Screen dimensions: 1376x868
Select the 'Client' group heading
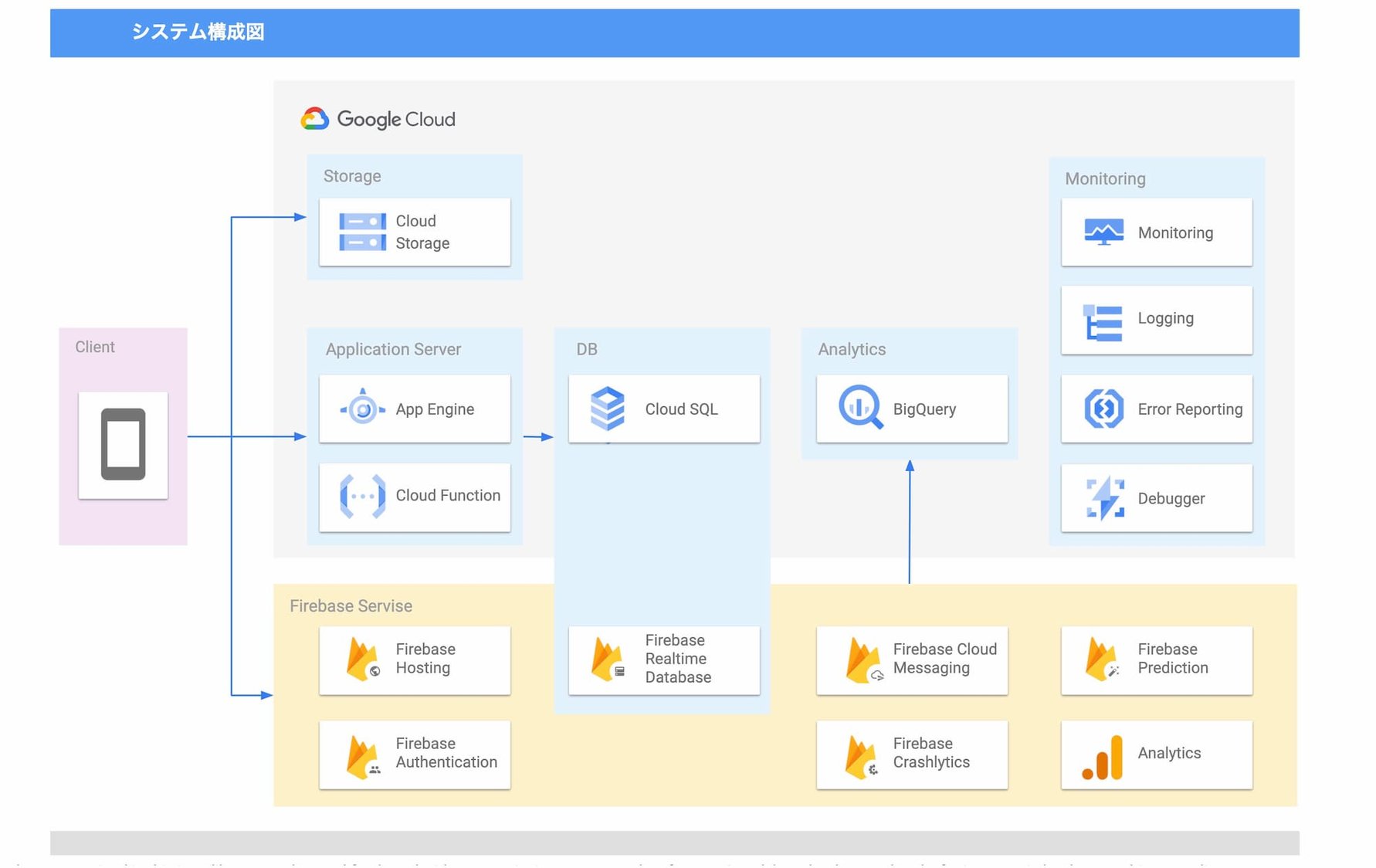click(x=95, y=347)
